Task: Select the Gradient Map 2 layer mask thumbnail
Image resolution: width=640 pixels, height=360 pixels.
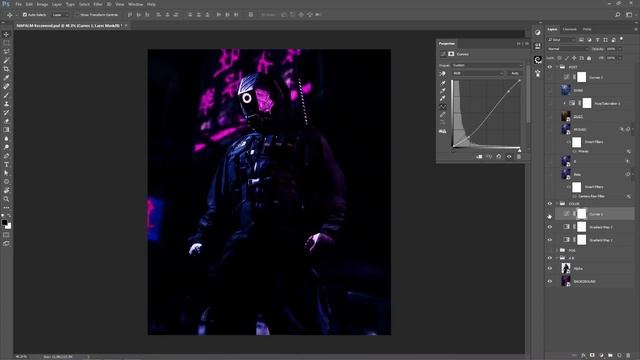Action: coord(582,227)
